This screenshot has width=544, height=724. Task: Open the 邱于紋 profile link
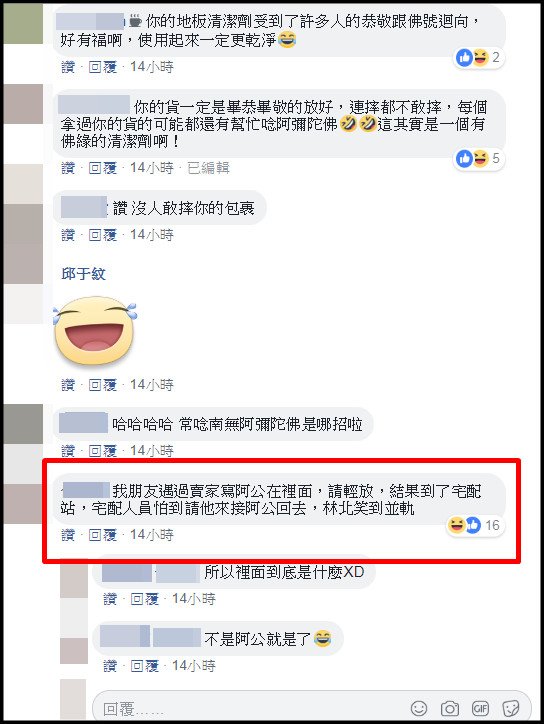[83, 274]
